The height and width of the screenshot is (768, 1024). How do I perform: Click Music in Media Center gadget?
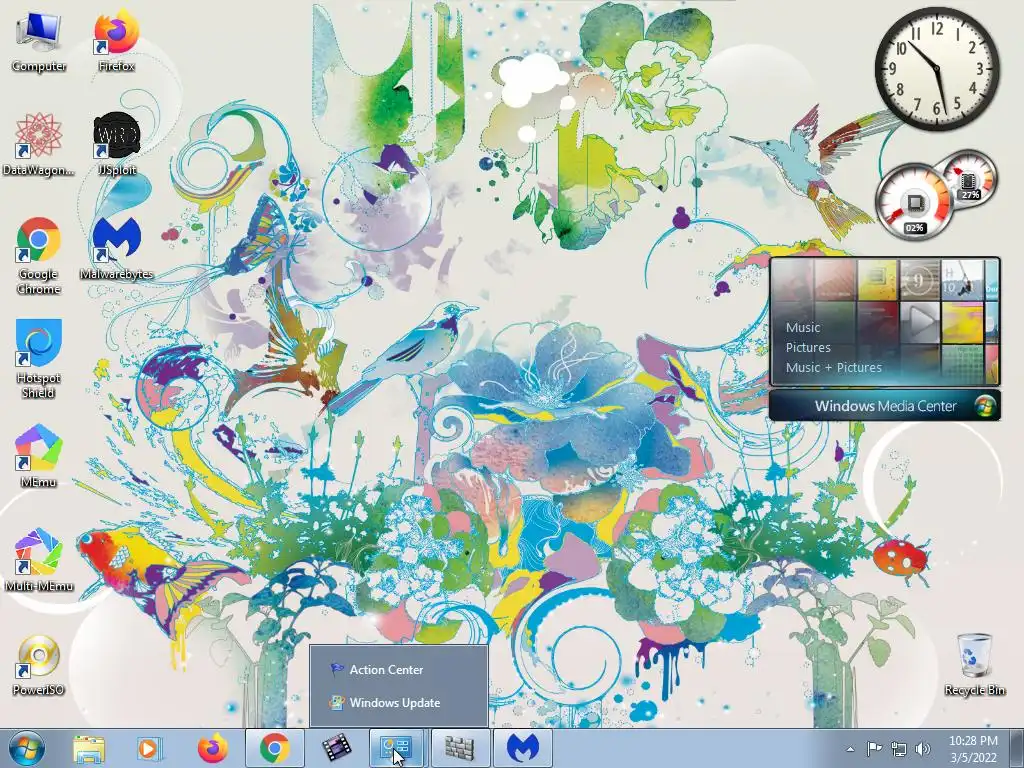(803, 328)
